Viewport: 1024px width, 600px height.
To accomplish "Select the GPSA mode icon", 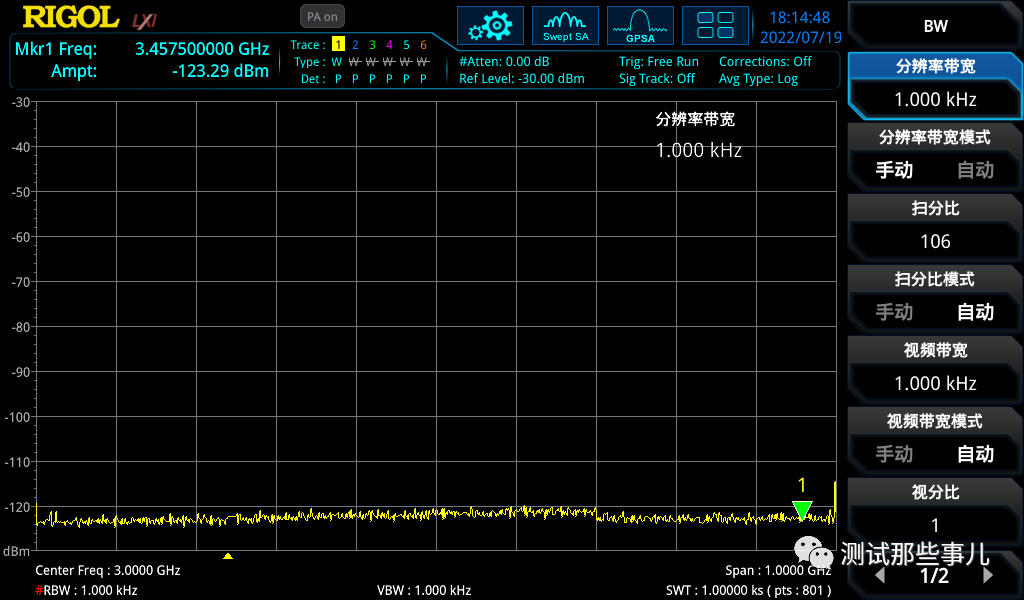I will [640, 25].
